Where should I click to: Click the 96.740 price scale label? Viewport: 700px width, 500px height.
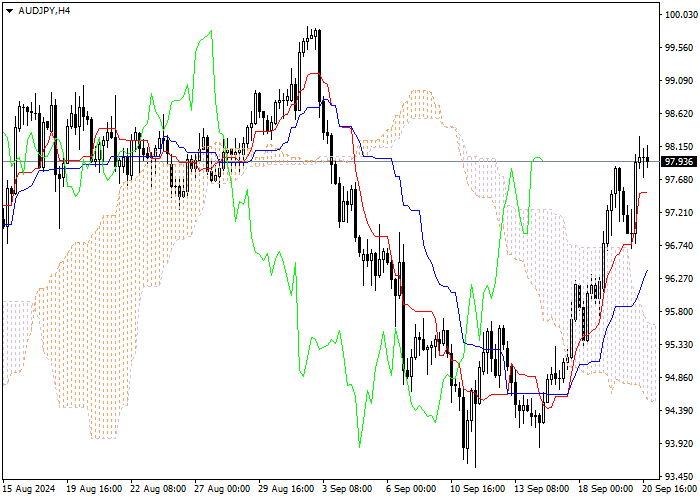click(x=681, y=246)
